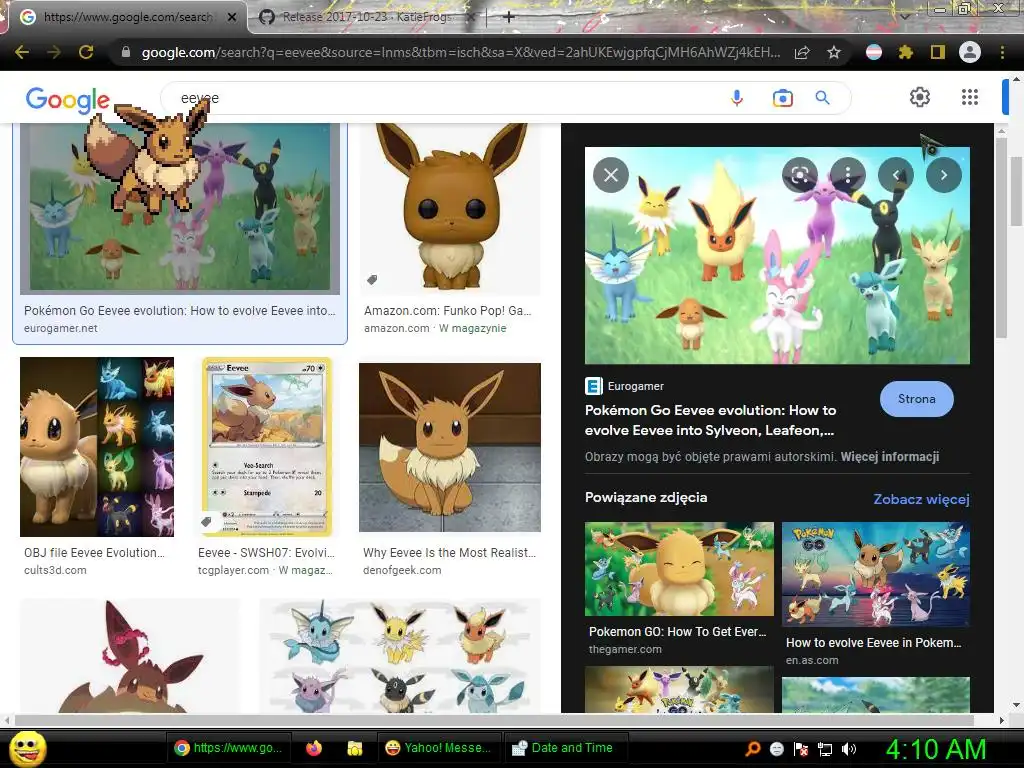Image resolution: width=1024 pixels, height=768 pixels.
Task: Open thegamer.com source text
Action: [625, 649]
